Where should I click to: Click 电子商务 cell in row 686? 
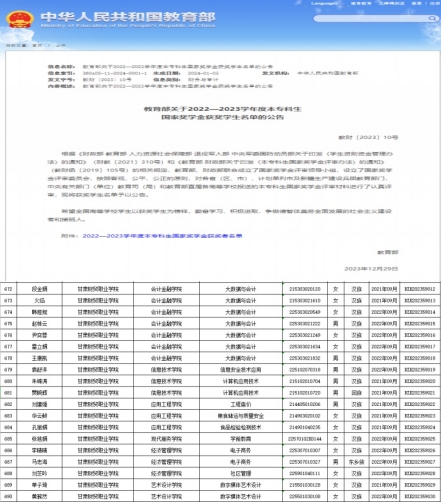[241, 451]
